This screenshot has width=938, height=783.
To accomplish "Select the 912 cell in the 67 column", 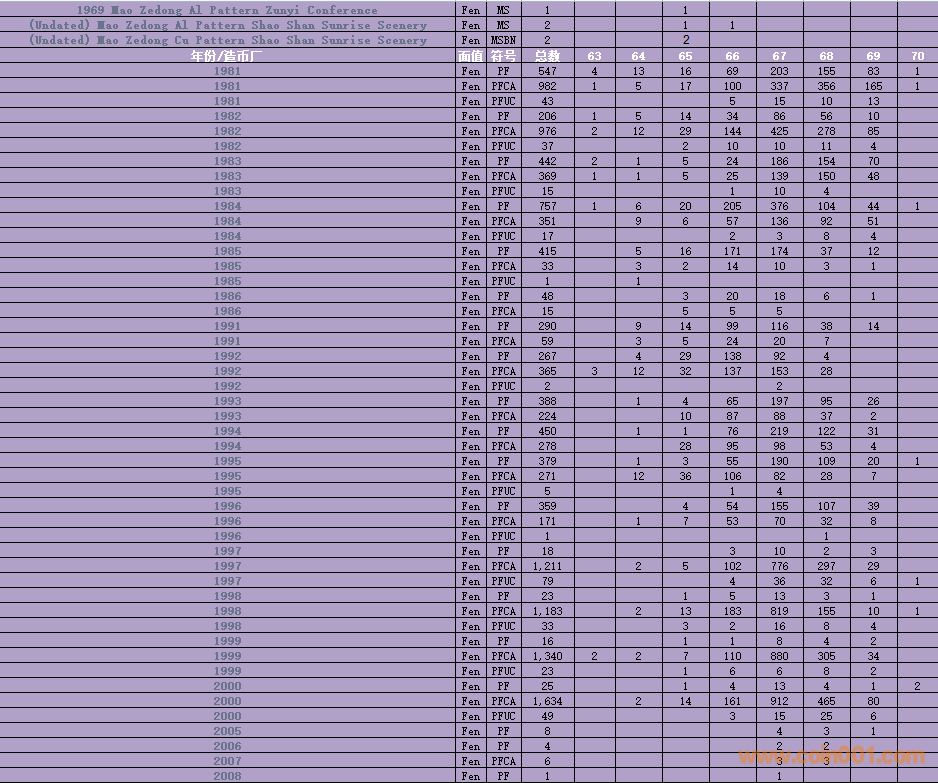I will pos(779,701).
